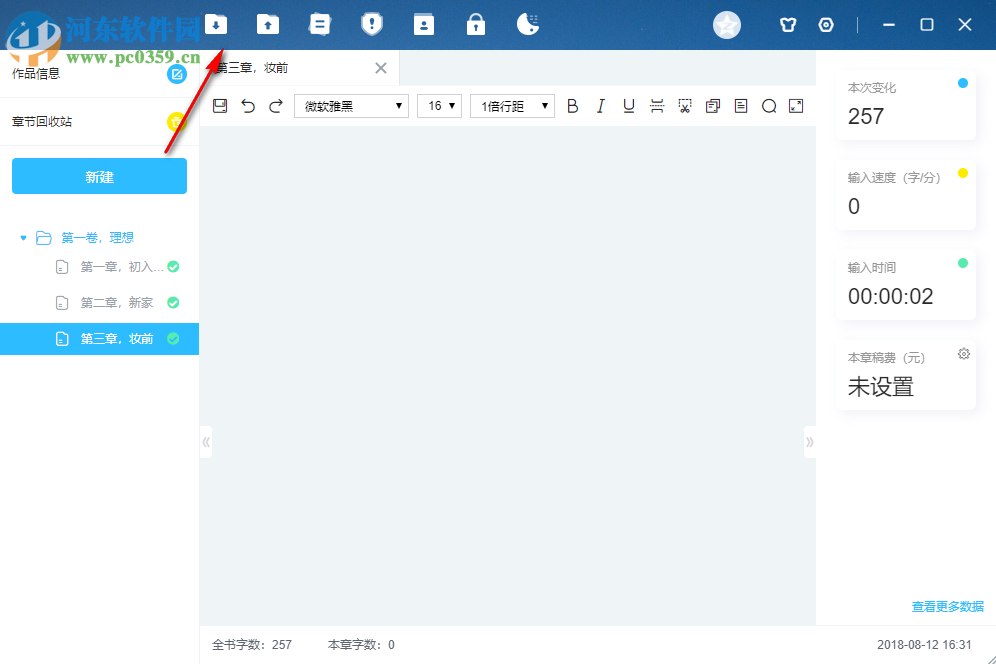Image resolution: width=996 pixels, height=664 pixels.
Task: Enable night mode with the moon icon
Action: coord(528,24)
